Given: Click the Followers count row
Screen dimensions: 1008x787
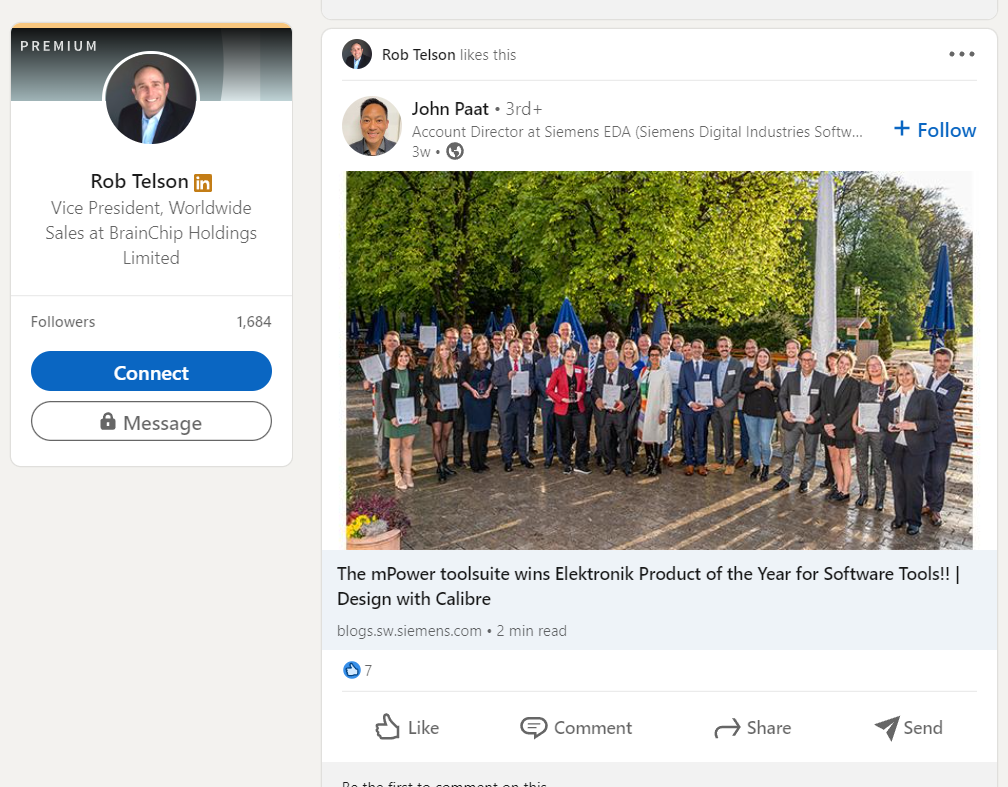Looking at the screenshot, I should tap(151, 322).
